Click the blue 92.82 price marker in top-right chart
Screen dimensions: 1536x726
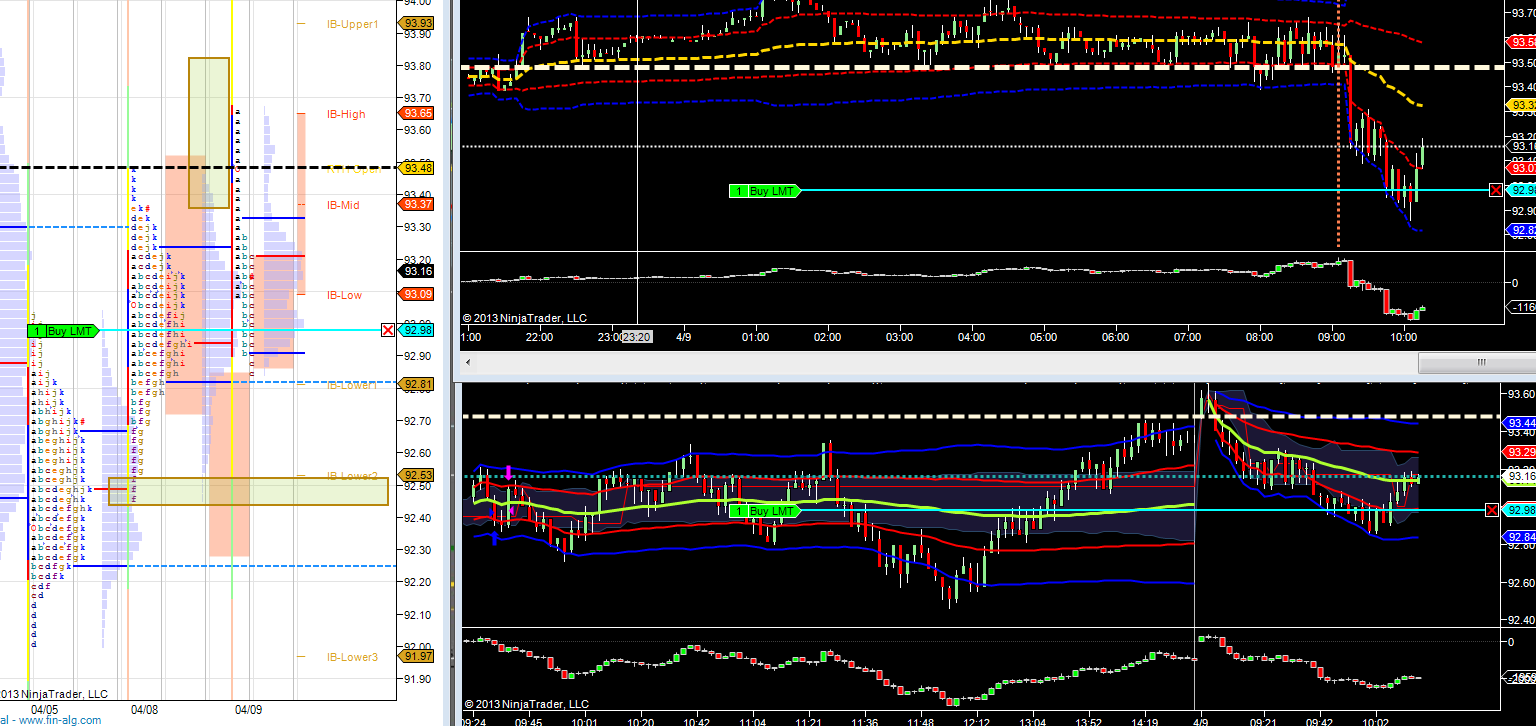point(1522,230)
